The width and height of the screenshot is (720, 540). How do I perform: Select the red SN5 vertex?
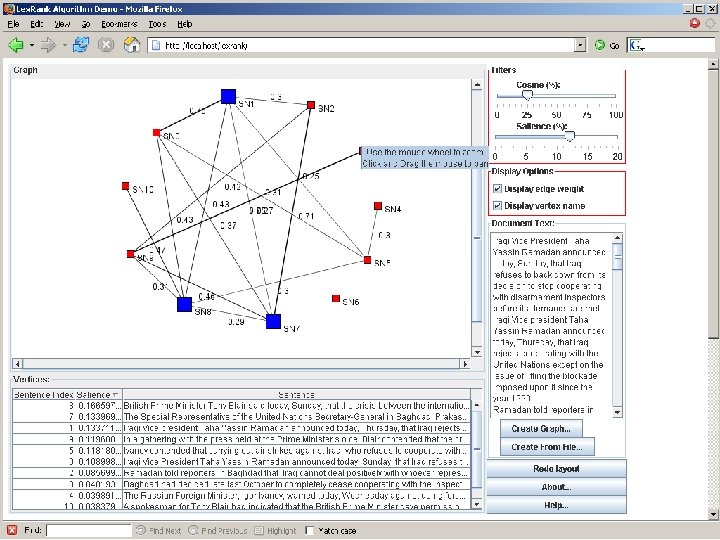367,260
